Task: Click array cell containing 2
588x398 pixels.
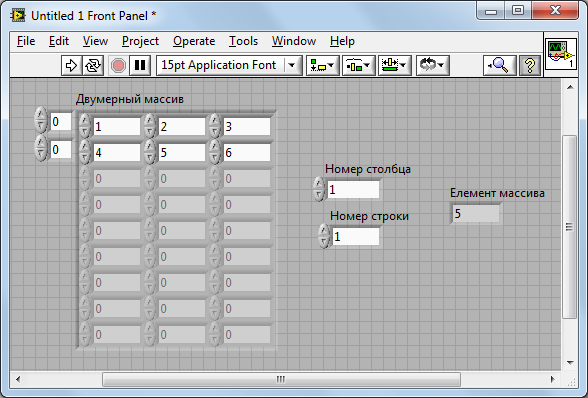Action: [182, 127]
